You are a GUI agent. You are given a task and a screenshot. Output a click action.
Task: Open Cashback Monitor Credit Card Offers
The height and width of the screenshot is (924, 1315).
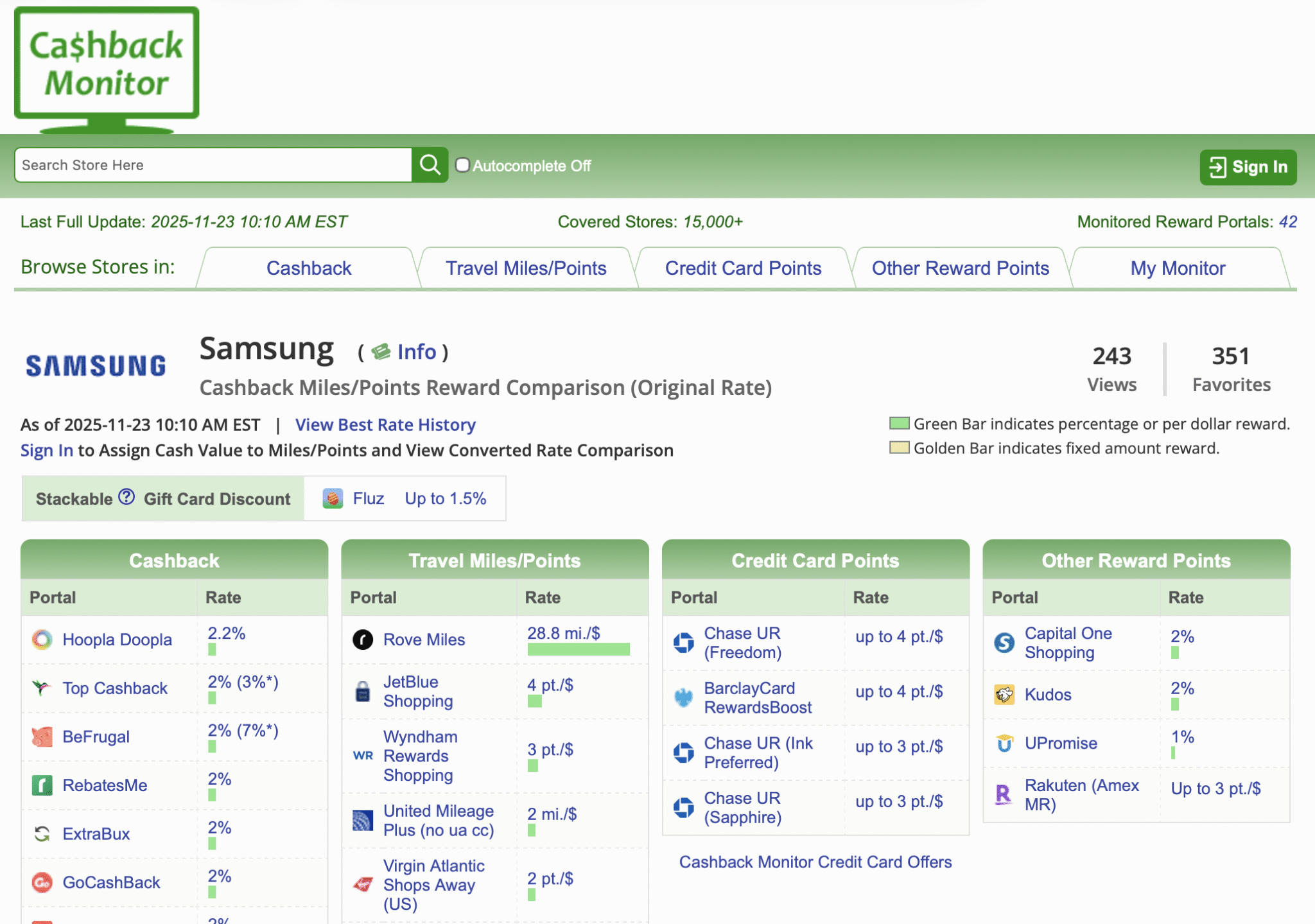pyautogui.click(x=815, y=862)
